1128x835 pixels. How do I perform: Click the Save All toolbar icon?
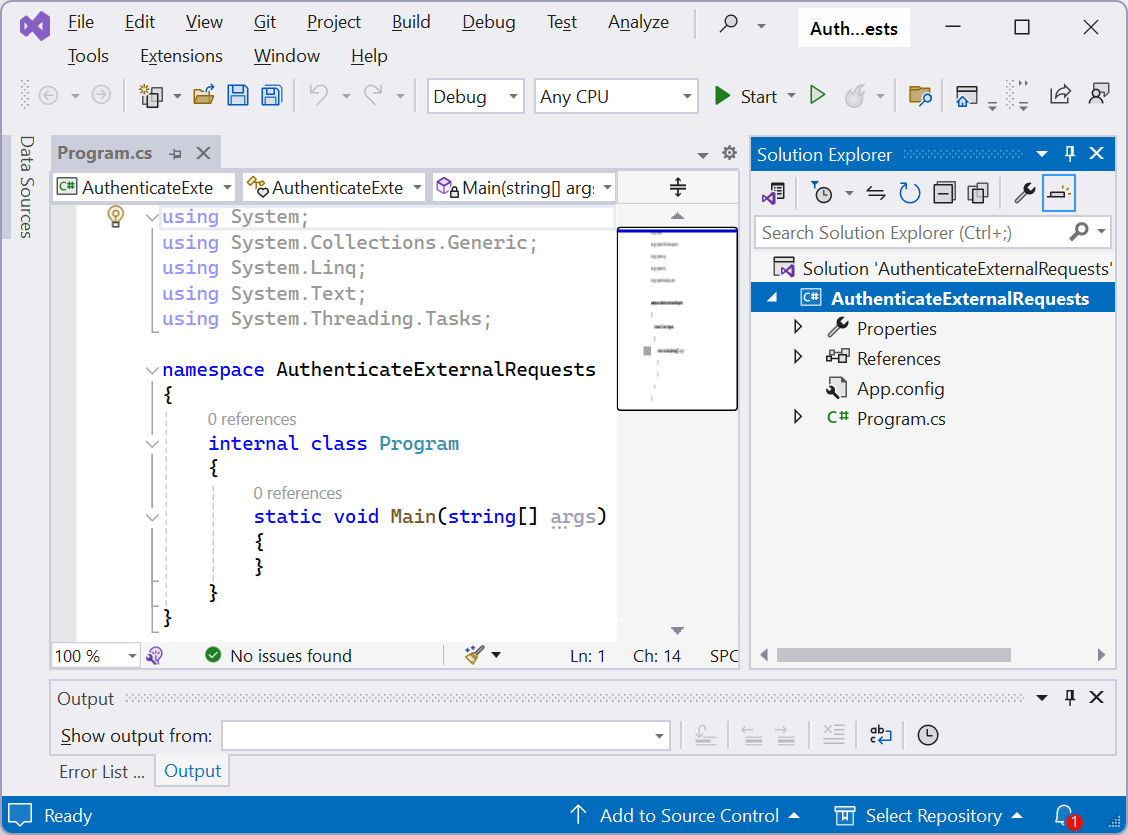click(272, 96)
